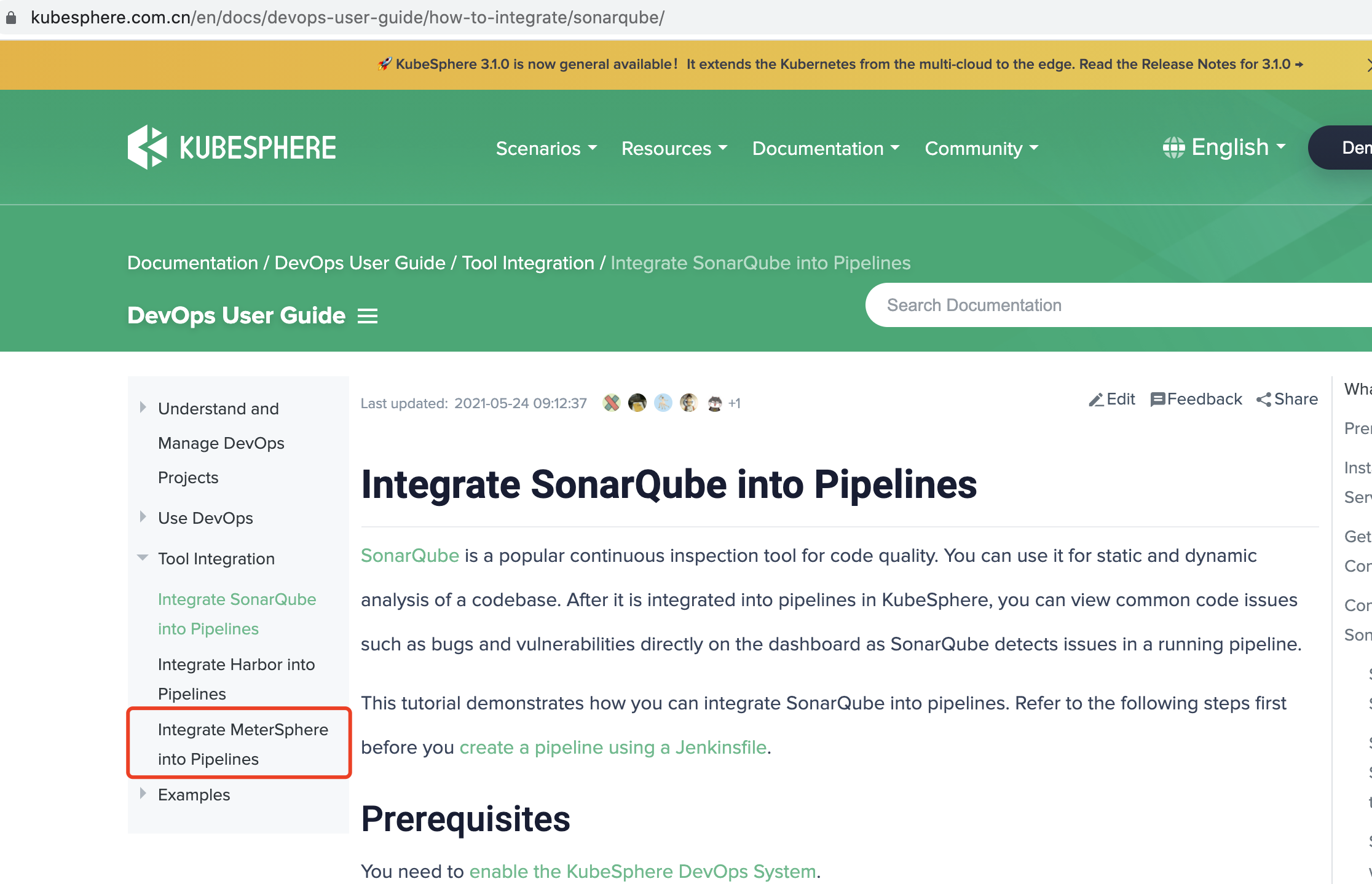The height and width of the screenshot is (884, 1372).
Task: Click the Feedback comment icon
Action: click(1157, 400)
